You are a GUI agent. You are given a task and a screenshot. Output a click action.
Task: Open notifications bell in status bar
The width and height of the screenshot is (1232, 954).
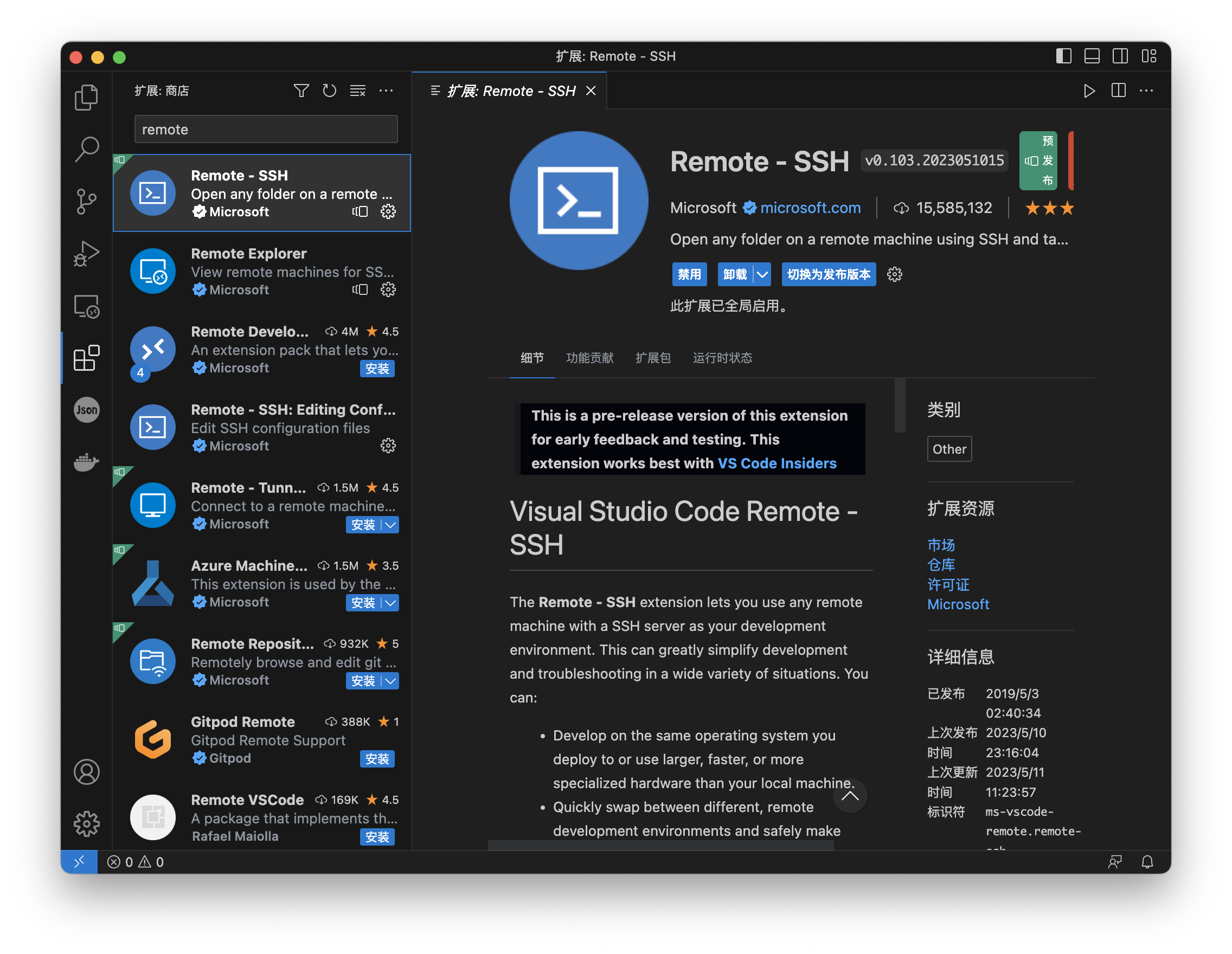(x=1147, y=861)
